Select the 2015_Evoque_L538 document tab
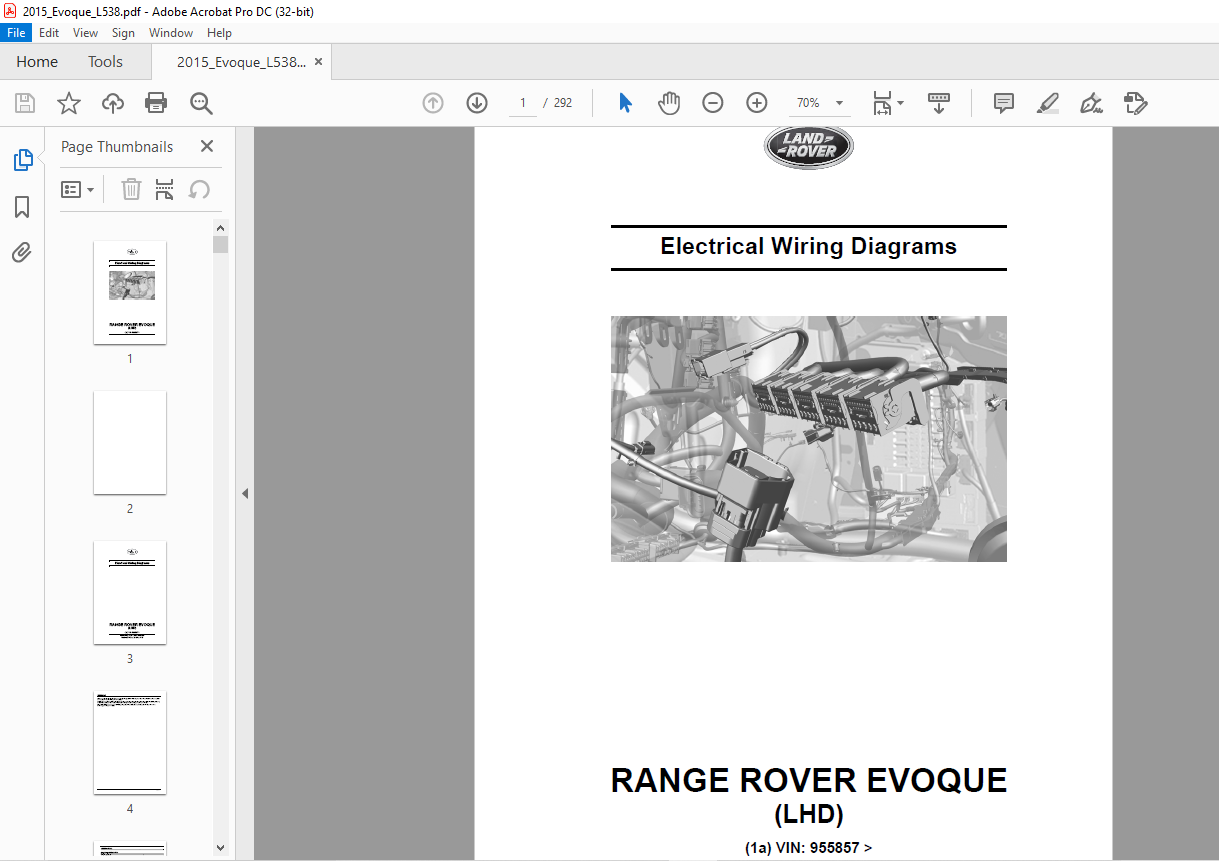Screen dimensions: 1219x861 coord(241,62)
